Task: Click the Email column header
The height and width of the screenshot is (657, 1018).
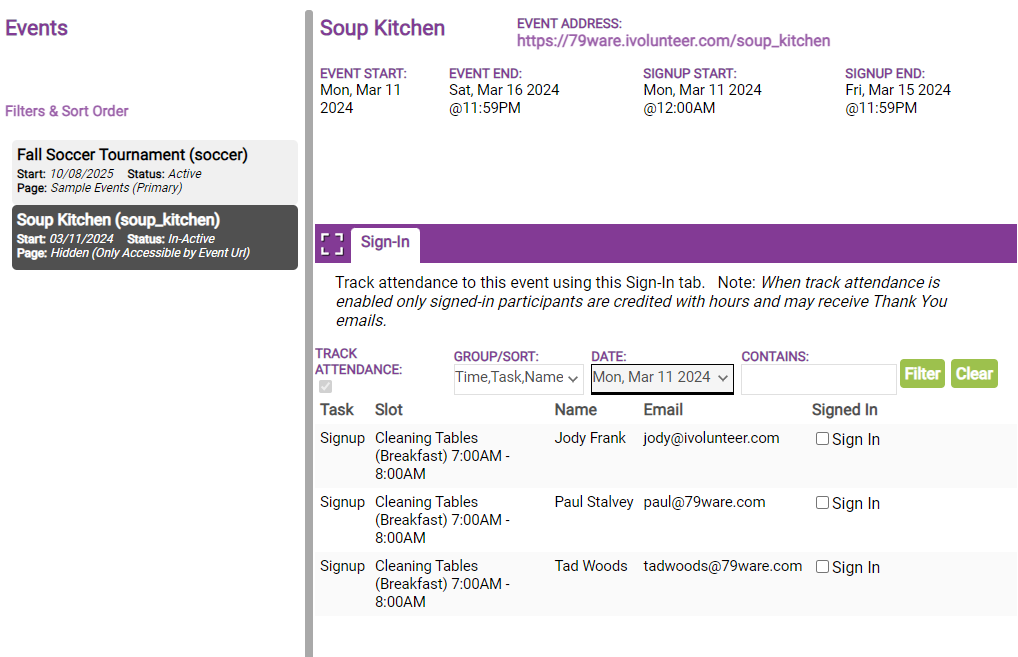Action: pos(663,409)
